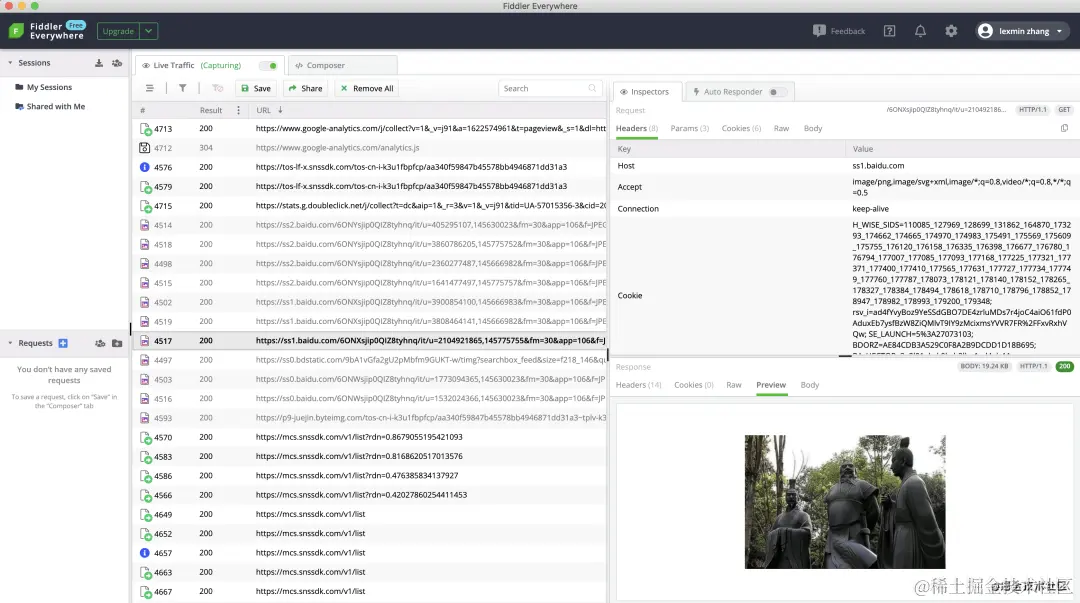The image size is (1080, 603).
Task: Open response Body tab
Action: pos(809,385)
